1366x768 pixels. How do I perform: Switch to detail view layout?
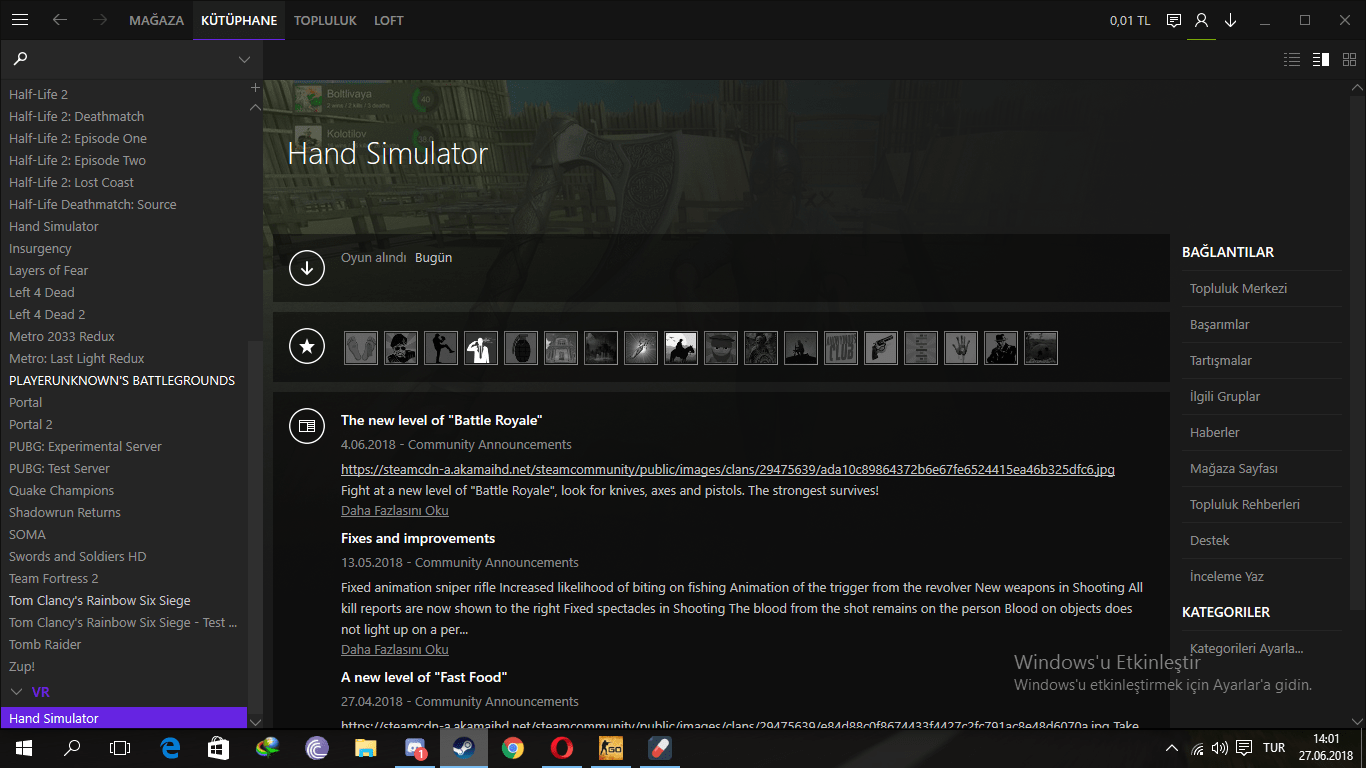pyautogui.click(x=1321, y=59)
